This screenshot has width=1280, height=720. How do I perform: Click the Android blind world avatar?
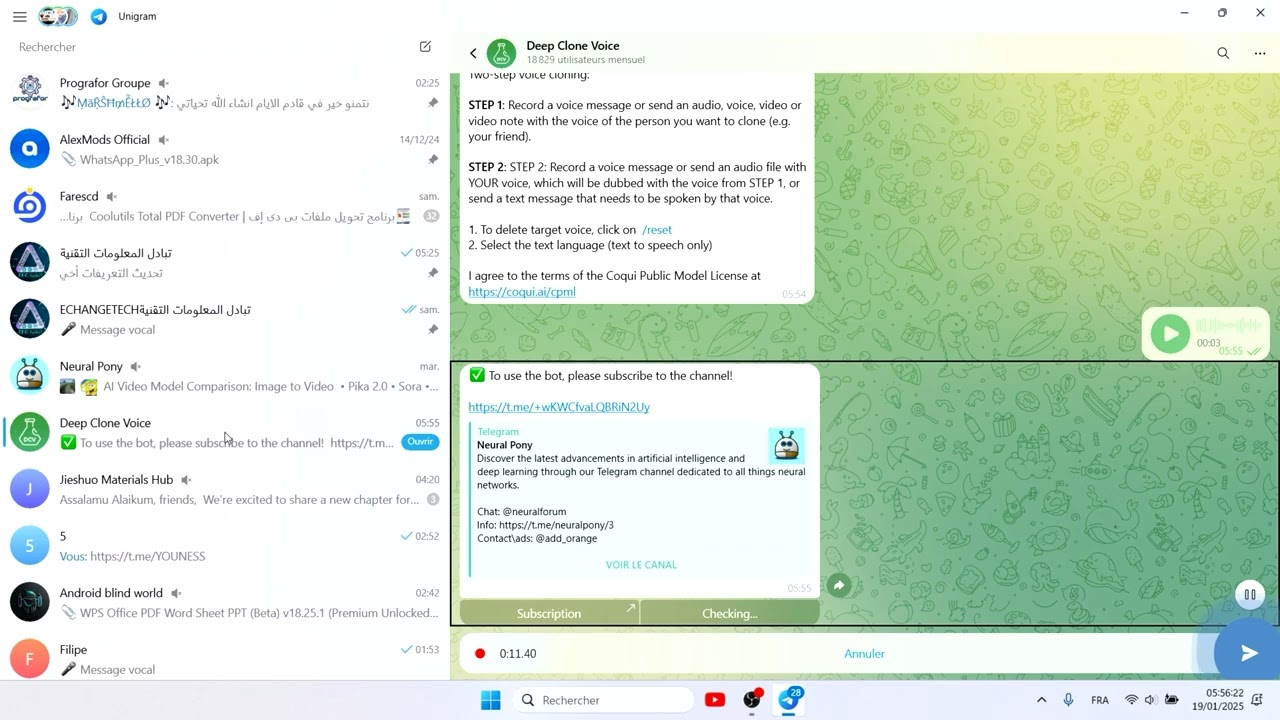pos(30,602)
